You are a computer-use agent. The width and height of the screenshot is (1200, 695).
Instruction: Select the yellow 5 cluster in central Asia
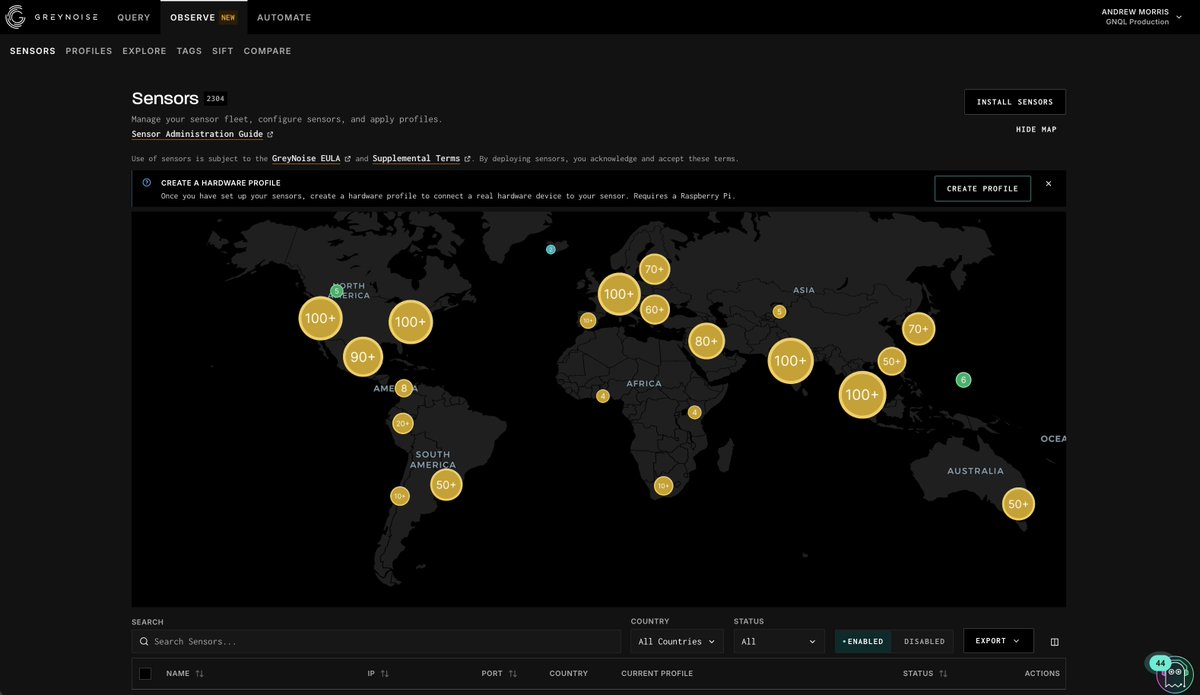click(x=779, y=312)
